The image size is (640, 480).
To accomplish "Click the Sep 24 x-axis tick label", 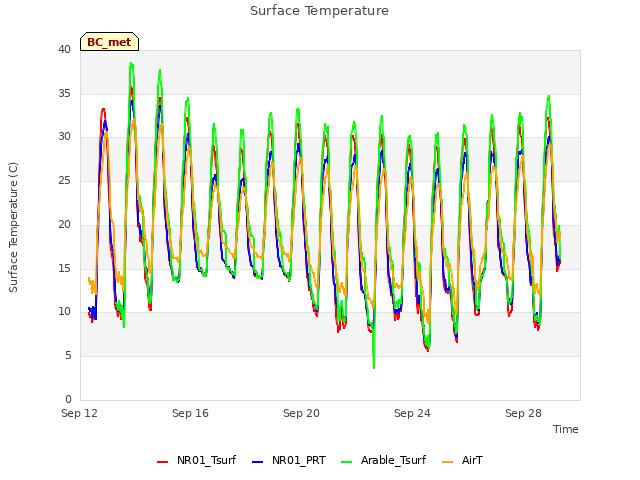I will point(412,413).
